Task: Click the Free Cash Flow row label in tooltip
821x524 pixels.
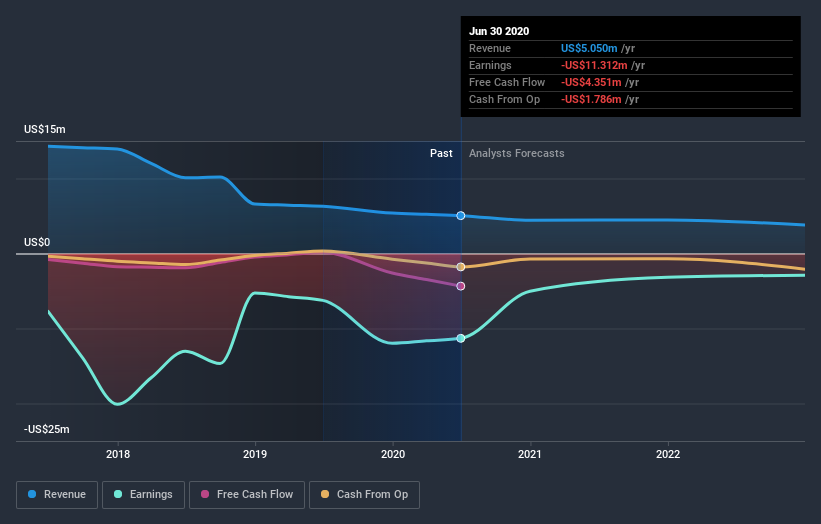Action: coord(507,82)
